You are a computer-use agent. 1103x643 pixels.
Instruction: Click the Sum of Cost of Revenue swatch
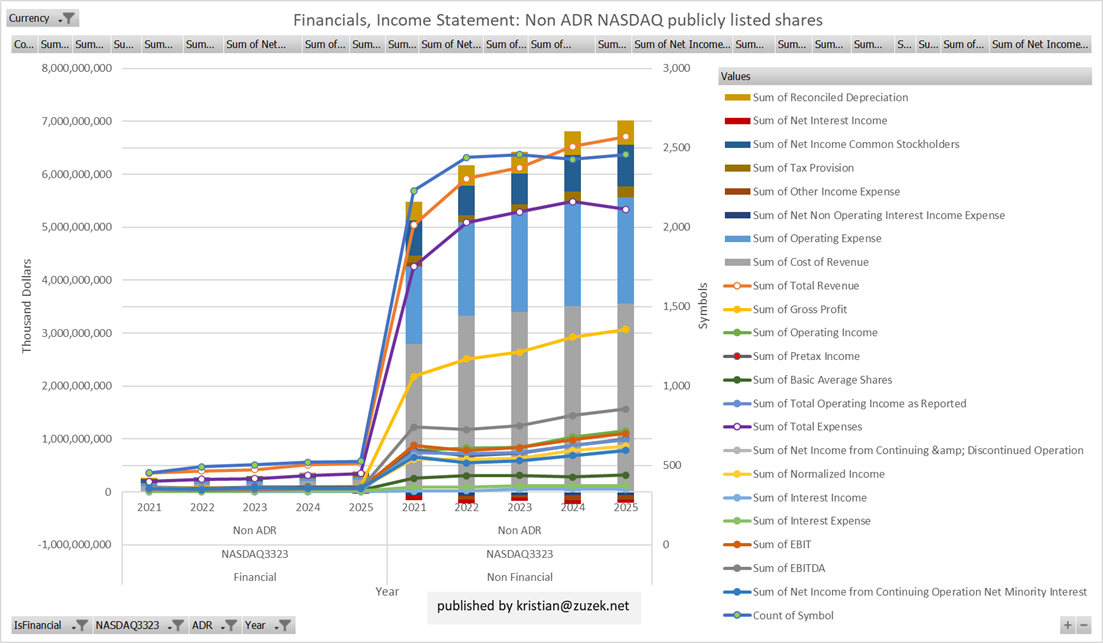[x=736, y=262]
